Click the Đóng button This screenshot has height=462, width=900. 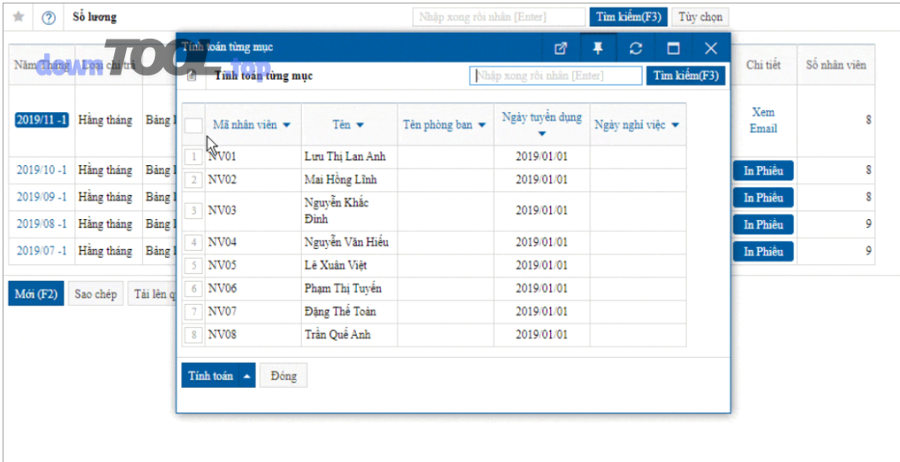[284, 376]
